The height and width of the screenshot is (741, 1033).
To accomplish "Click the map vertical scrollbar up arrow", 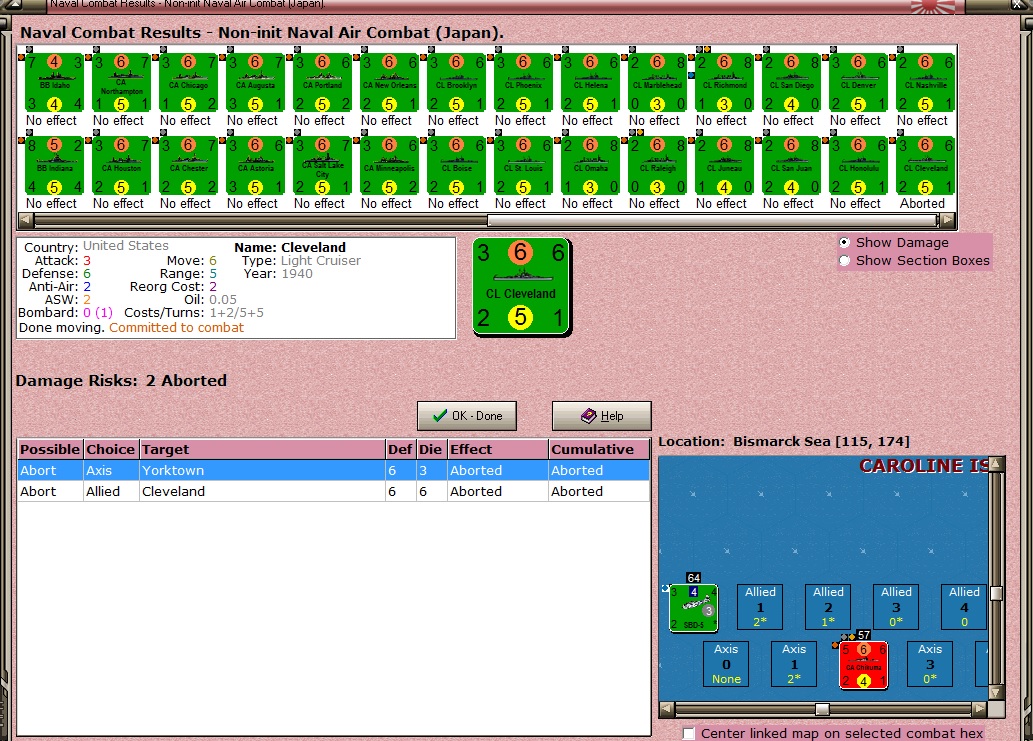I will 996,464.
